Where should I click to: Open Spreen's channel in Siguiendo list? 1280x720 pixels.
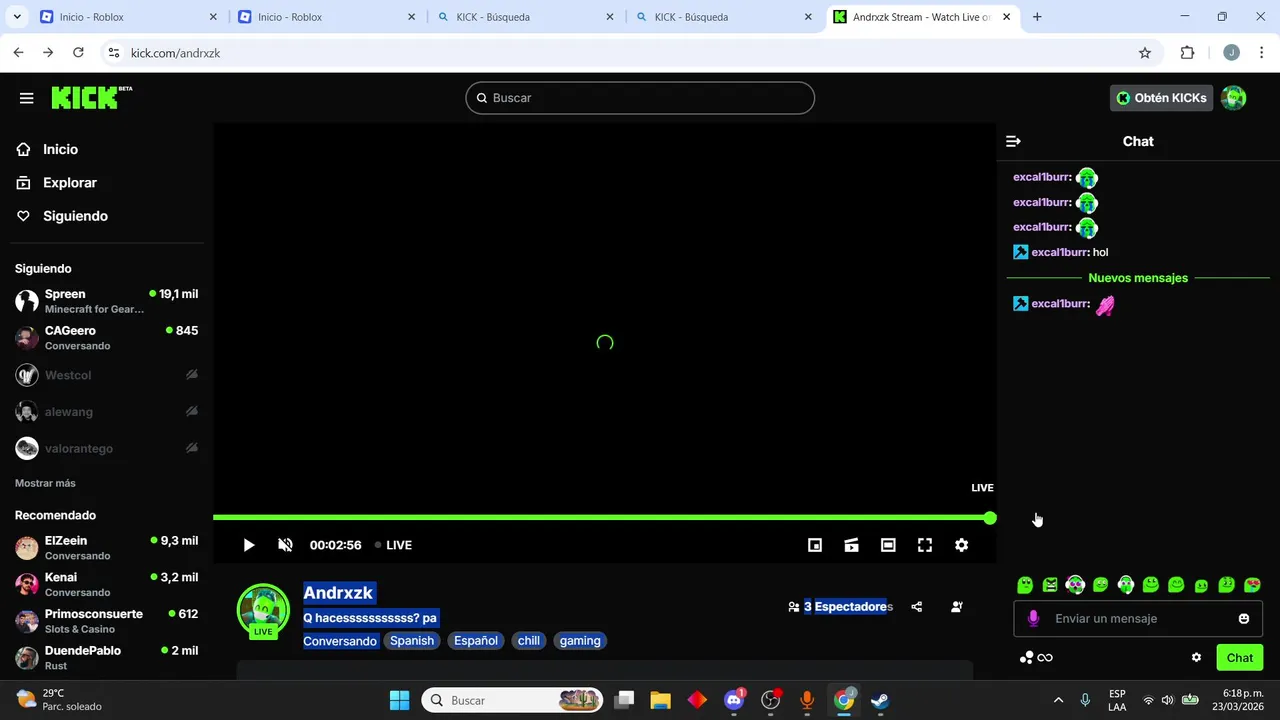107,301
